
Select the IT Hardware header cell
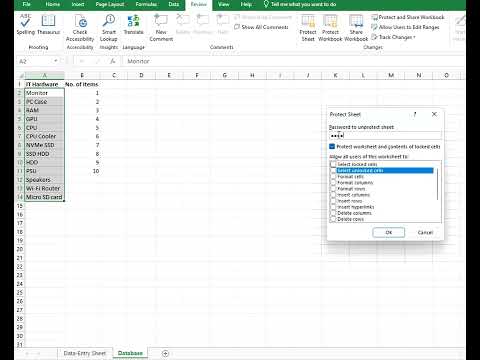[45, 84]
